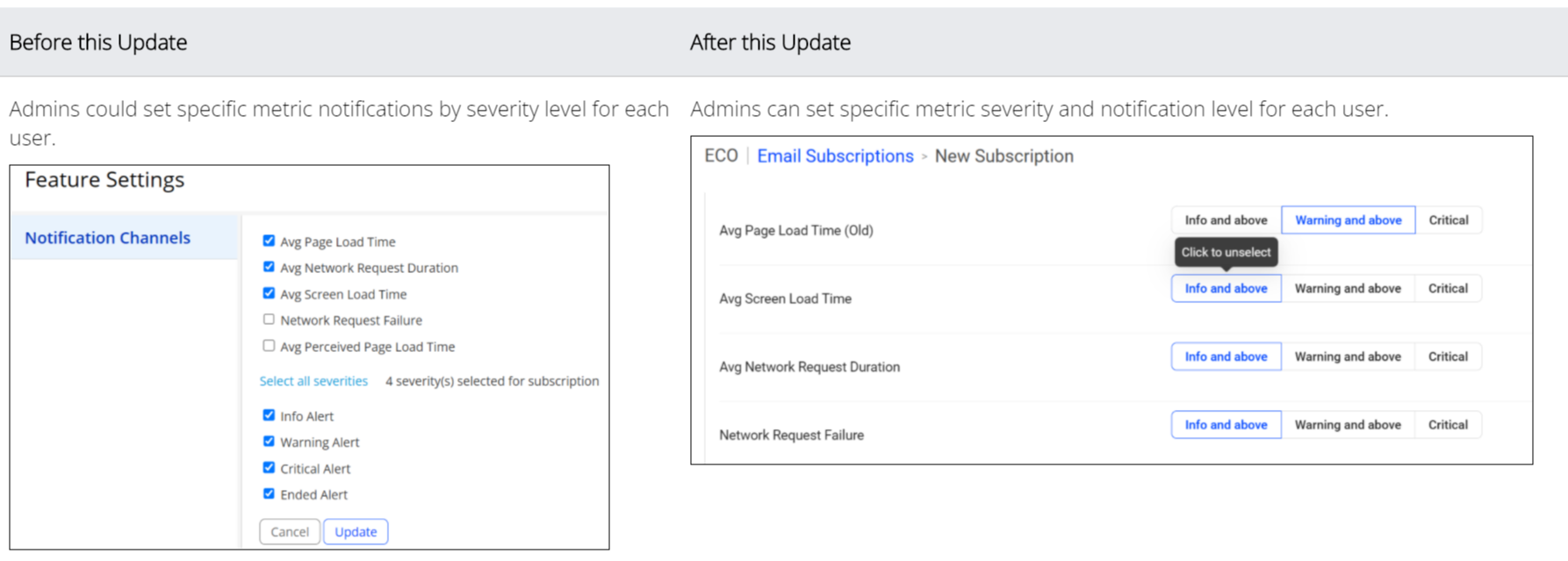This screenshot has height=561, width=1568.
Task: Click the Update button
Action: click(x=356, y=532)
